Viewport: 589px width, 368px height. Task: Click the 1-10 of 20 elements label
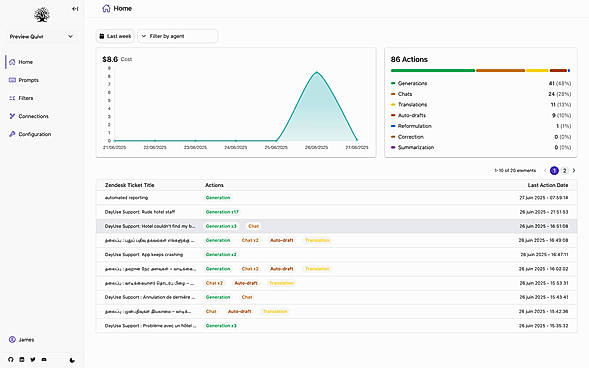515,170
